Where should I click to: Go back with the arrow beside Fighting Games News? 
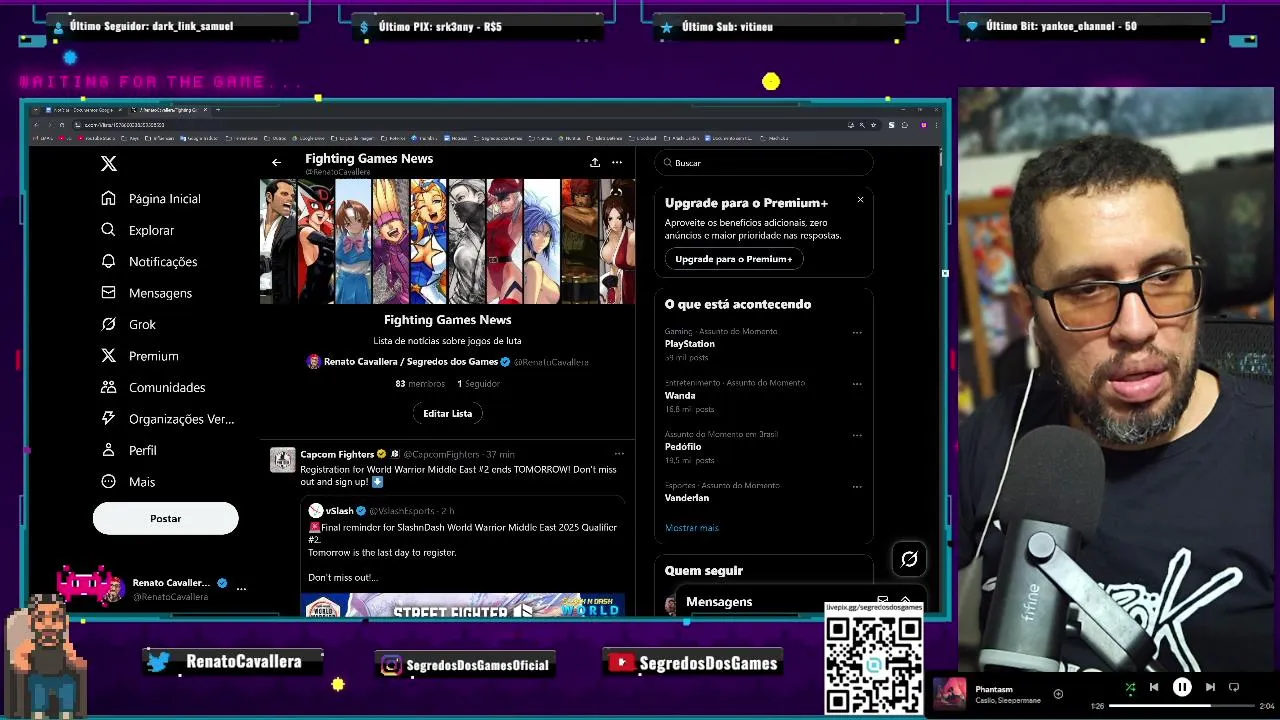point(276,162)
